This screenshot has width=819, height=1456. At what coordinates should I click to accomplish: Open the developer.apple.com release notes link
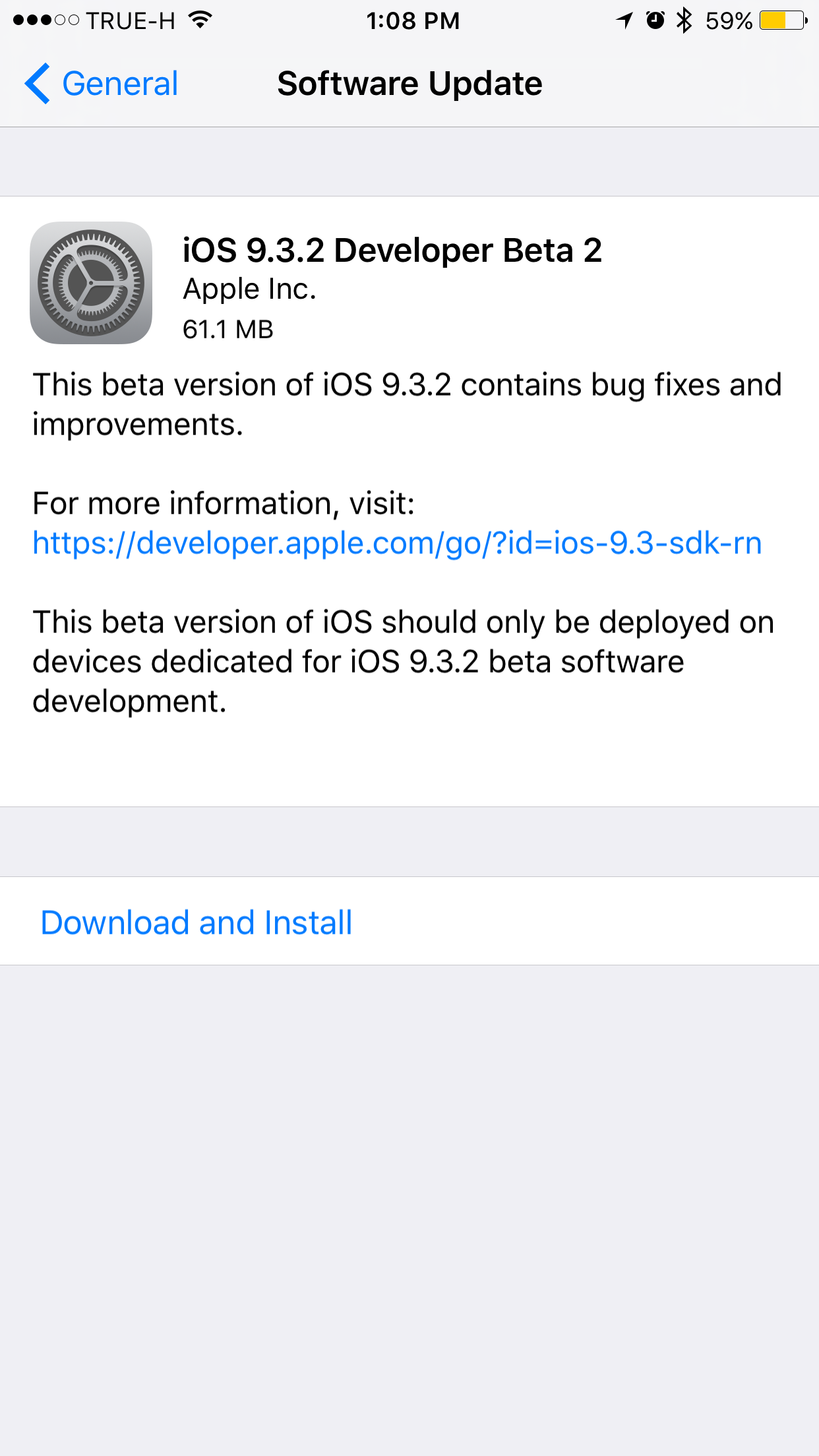point(397,543)
